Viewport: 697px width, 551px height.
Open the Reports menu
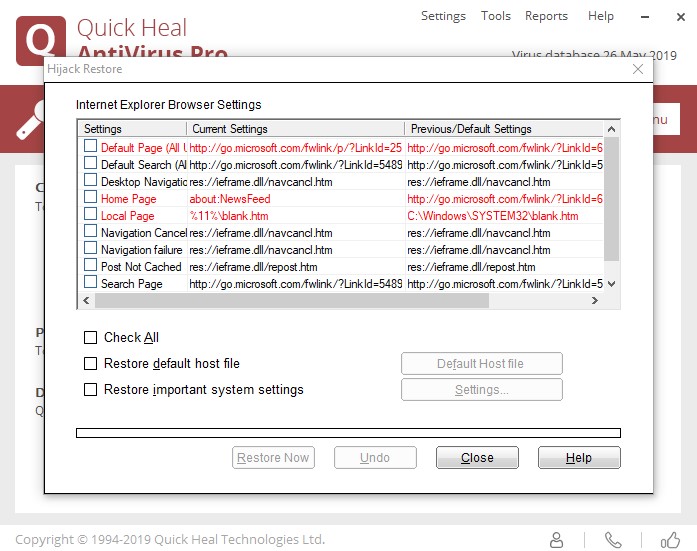pos(546,16)
